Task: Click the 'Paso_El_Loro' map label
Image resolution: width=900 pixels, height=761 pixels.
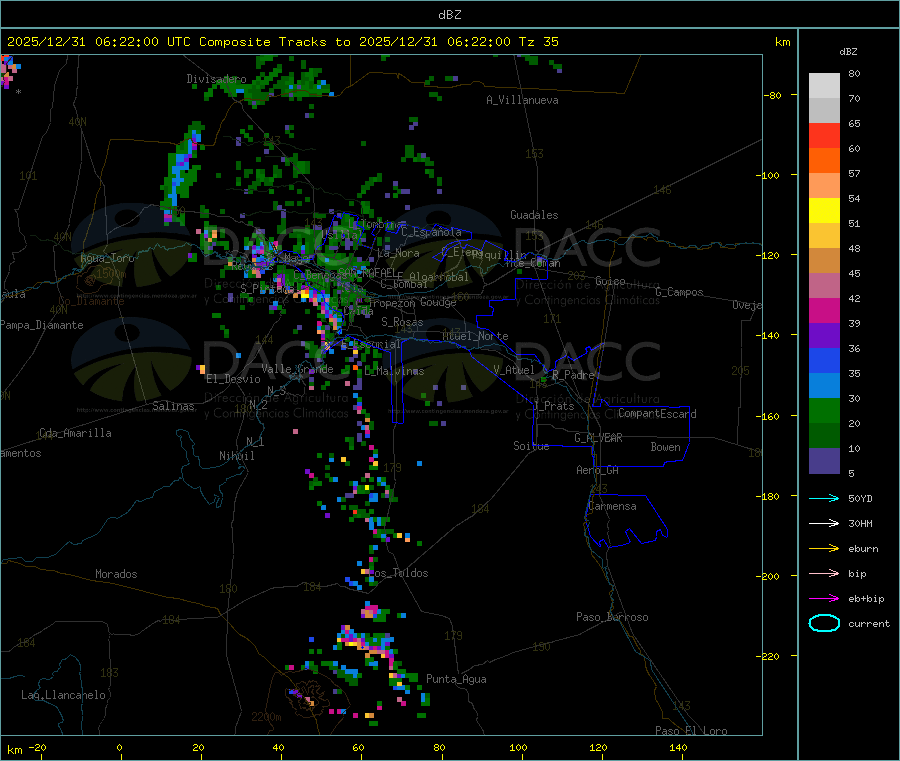Action: click(x=691, y=731)
